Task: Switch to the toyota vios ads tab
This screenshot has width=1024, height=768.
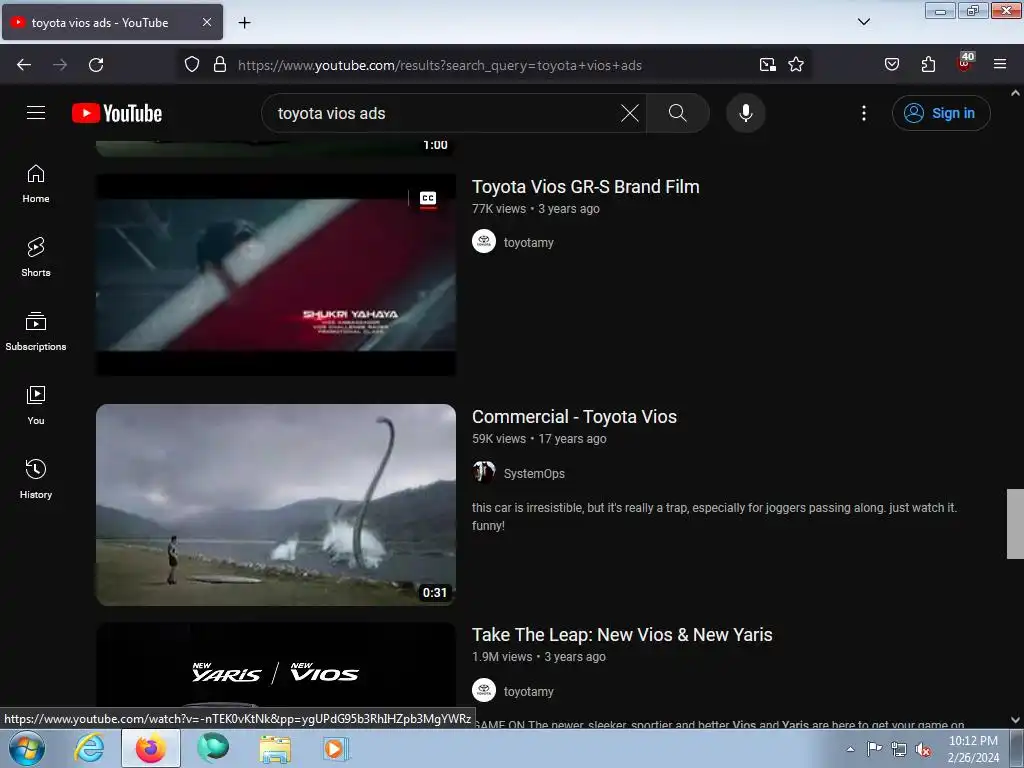Action: coord(112,23)
